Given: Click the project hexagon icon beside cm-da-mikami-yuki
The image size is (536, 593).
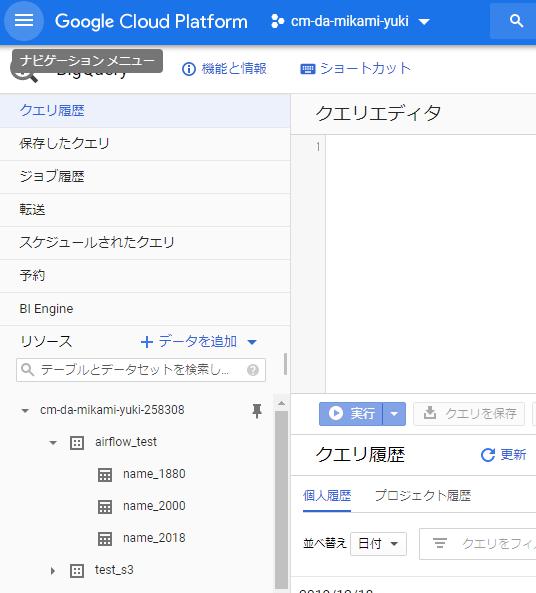Looking at the screenshot, I should tap(278, 21).
